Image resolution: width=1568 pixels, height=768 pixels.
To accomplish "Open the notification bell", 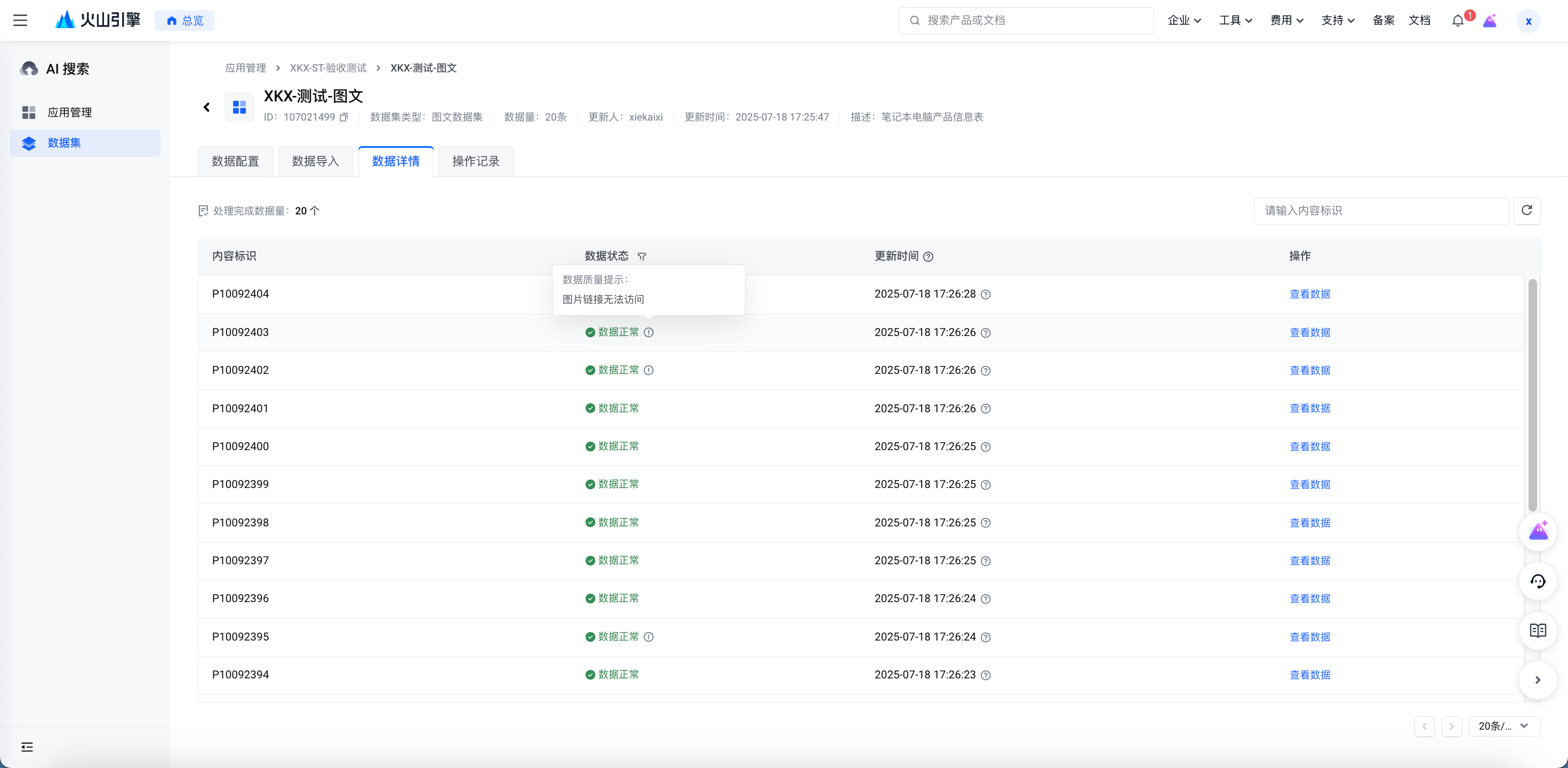I will coord(1457,21).
